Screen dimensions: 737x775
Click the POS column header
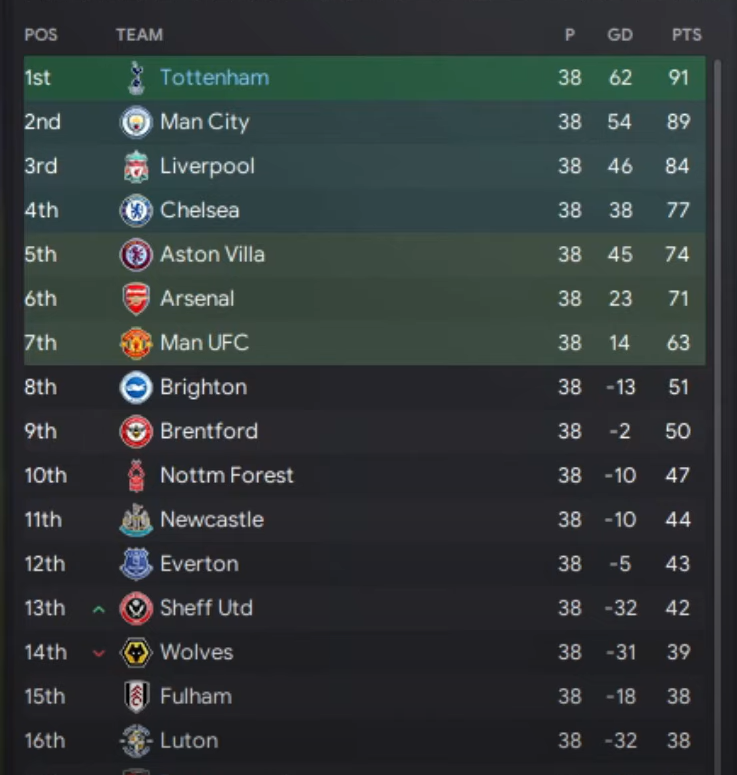coord(41,35)
